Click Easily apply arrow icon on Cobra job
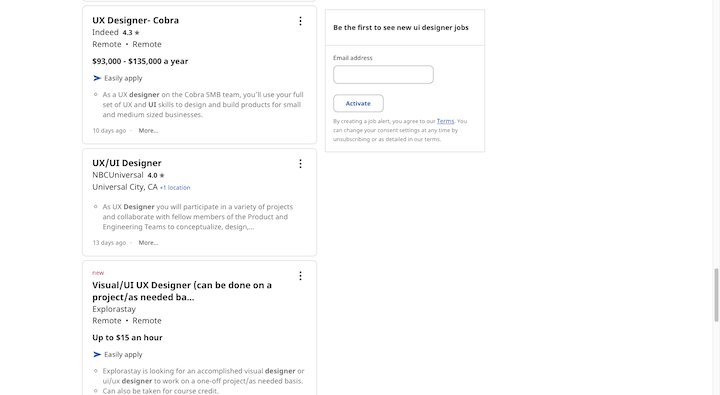This screenshot has height=395, width=720. (x=97, y=78)
